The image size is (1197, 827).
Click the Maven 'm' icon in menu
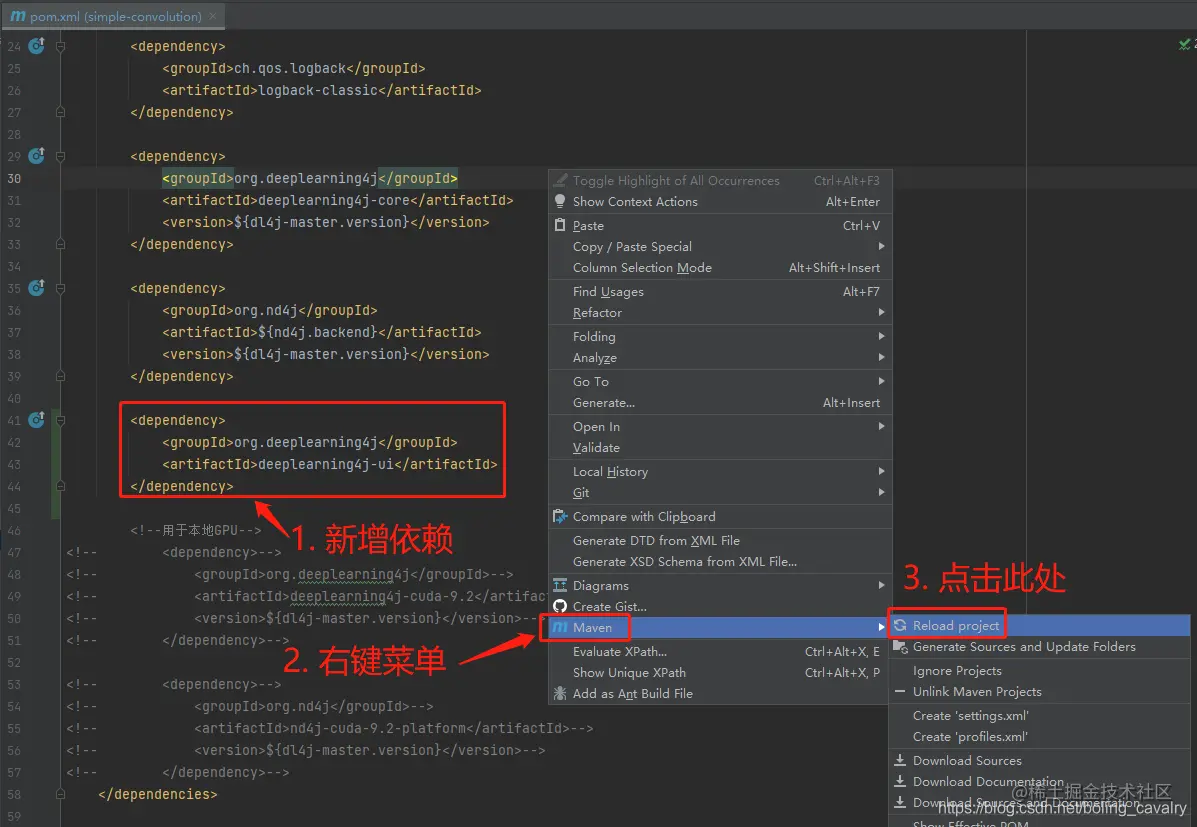(560, 628)
